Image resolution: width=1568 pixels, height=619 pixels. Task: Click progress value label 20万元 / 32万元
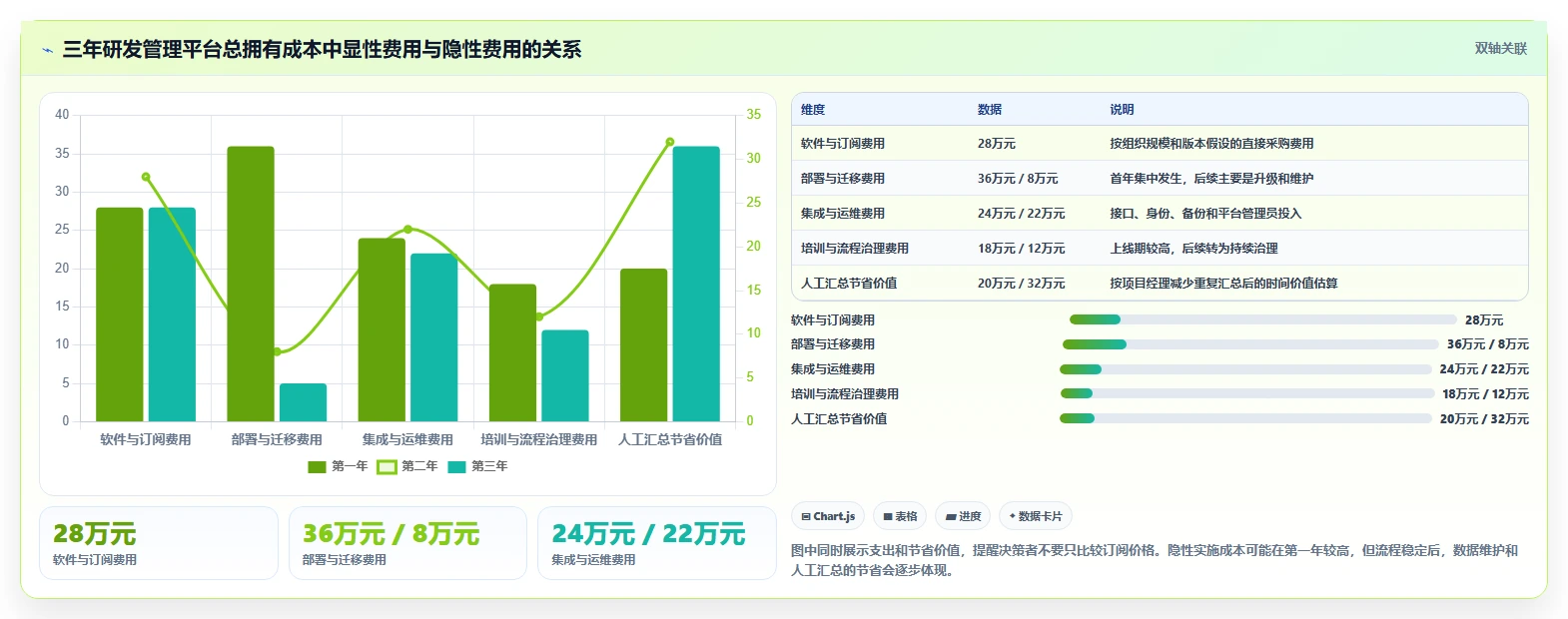(1484, 419)
